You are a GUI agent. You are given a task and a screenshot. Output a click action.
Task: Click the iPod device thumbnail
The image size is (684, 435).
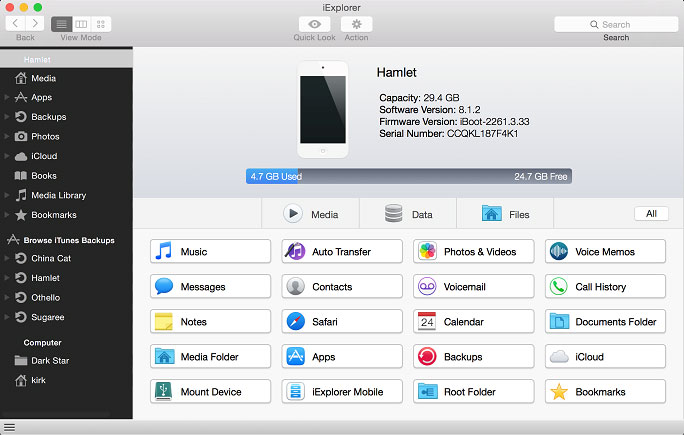click(323, 109)
